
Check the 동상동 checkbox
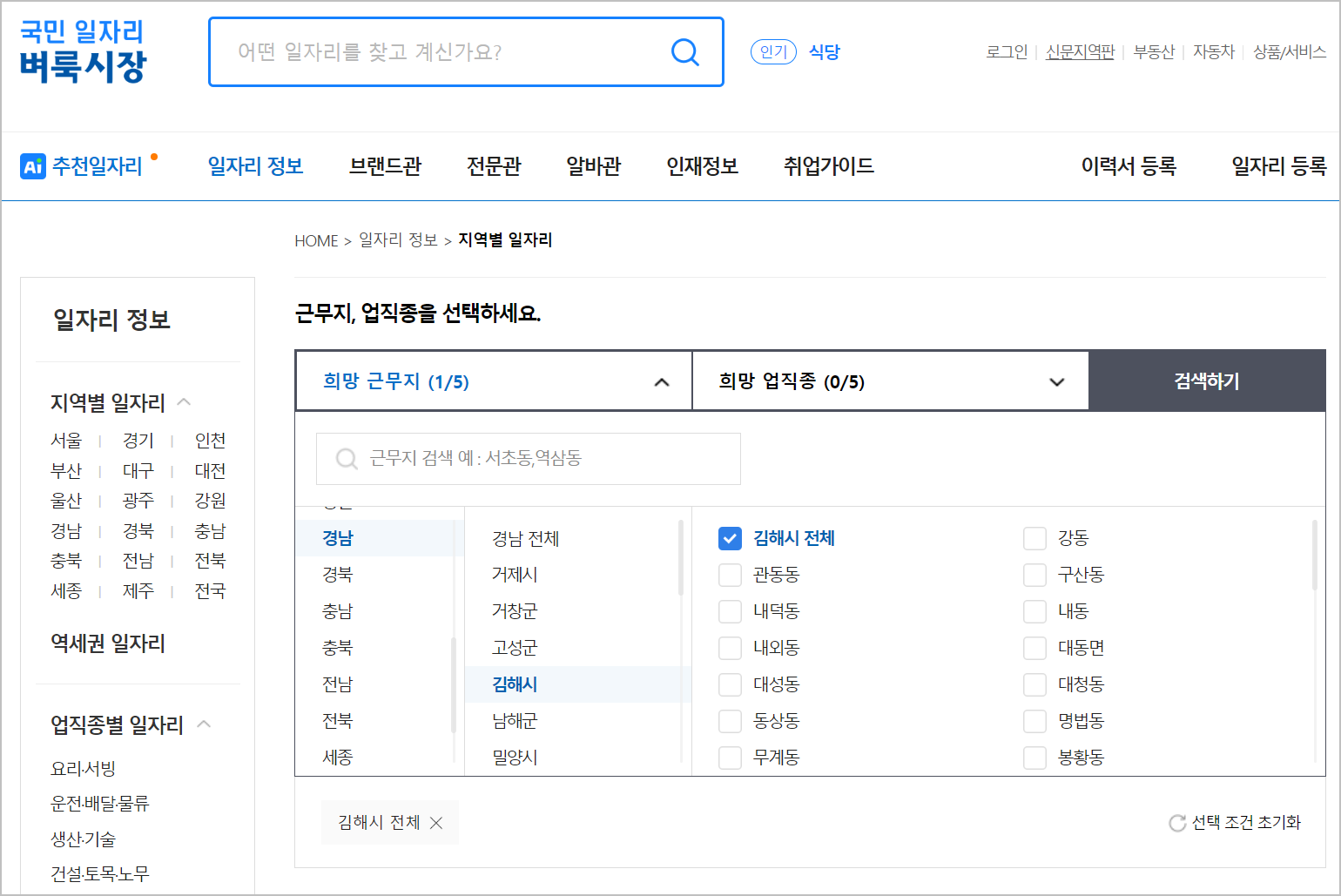click(x=730, y=721)
